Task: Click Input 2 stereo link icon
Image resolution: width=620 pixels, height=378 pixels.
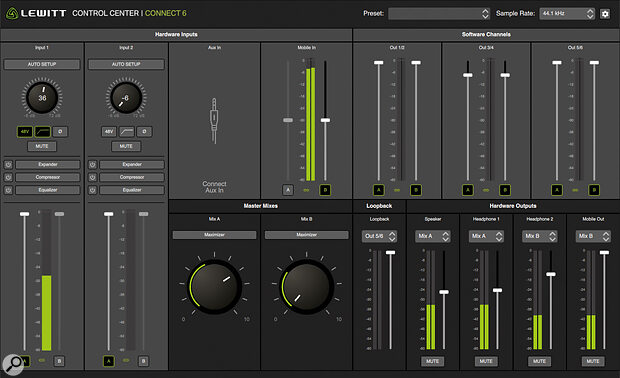Action: [x=126, y=361]
